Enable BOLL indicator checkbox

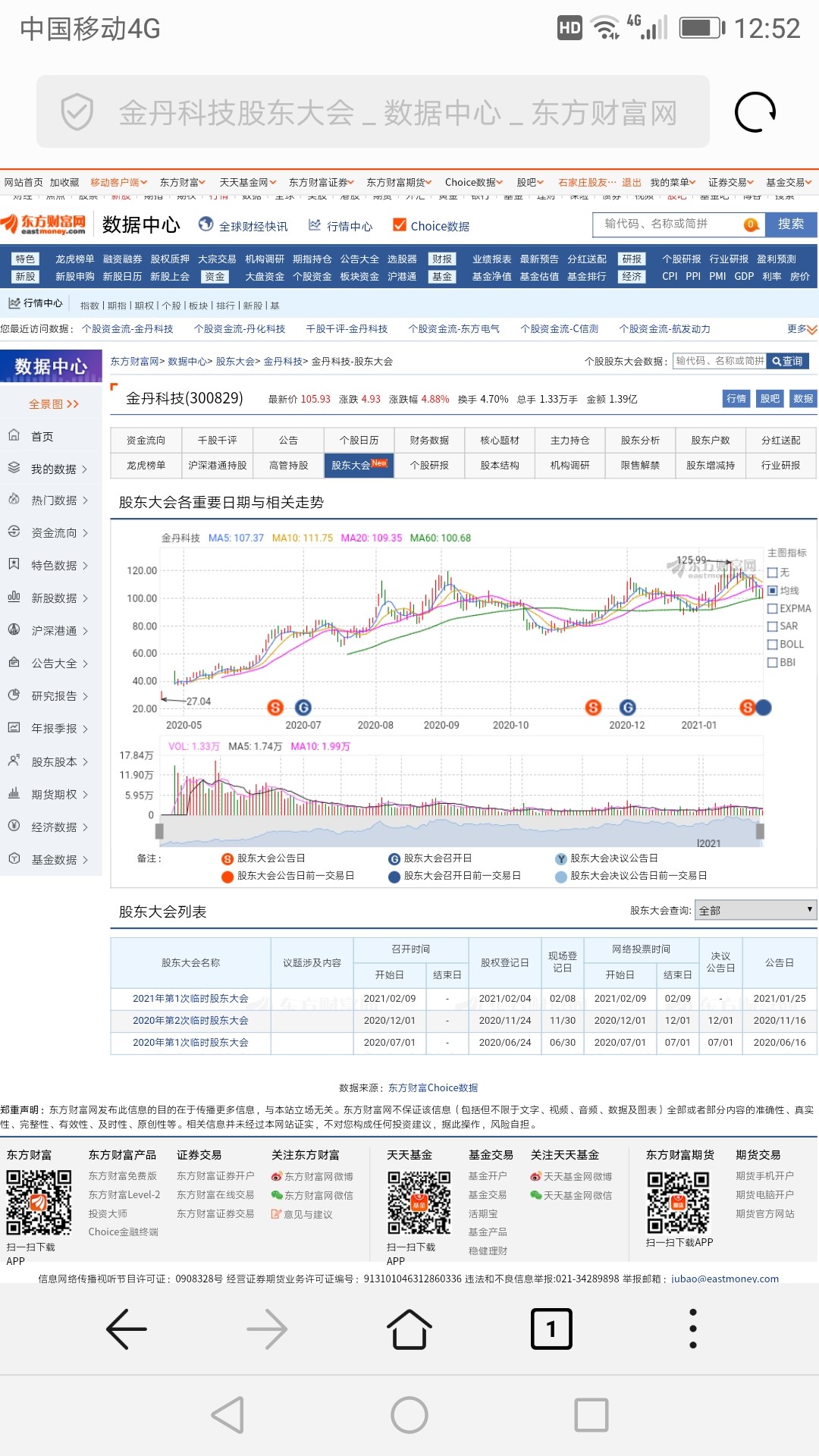pos(773,644)
